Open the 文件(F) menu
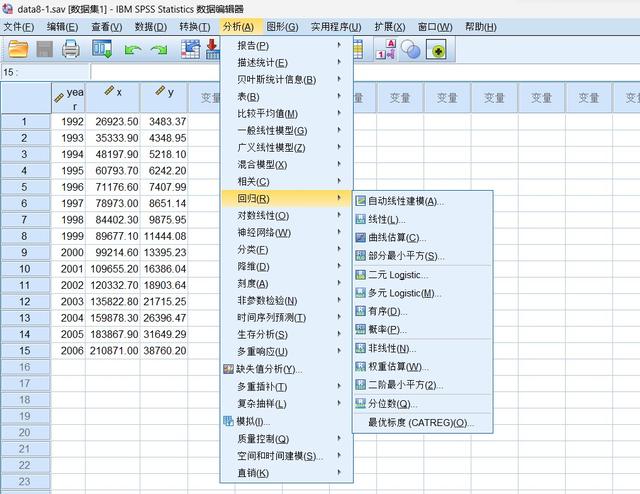The height and width of the screenshot is (494, 640). tap(19, 27)
